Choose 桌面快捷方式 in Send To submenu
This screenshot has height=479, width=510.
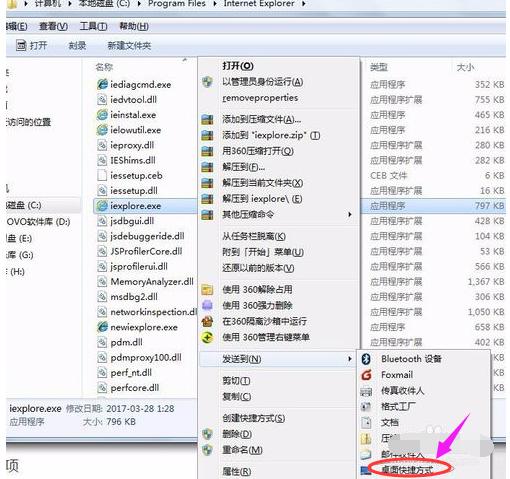(x=407, y=470)
